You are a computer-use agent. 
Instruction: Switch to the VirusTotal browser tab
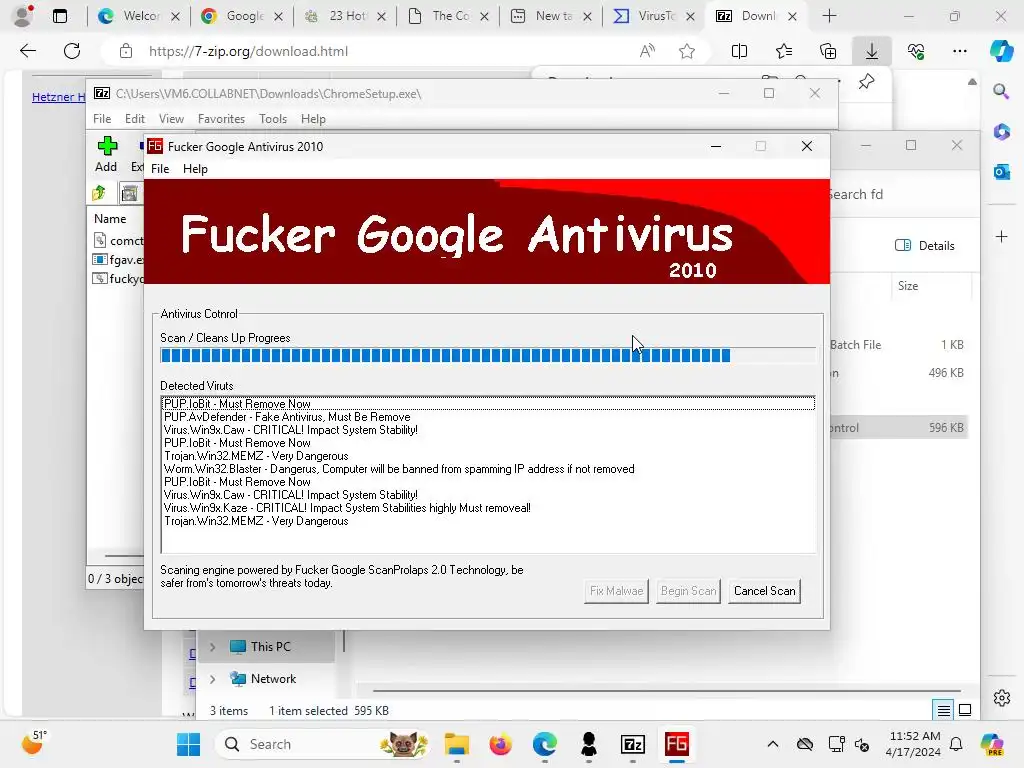654,16
